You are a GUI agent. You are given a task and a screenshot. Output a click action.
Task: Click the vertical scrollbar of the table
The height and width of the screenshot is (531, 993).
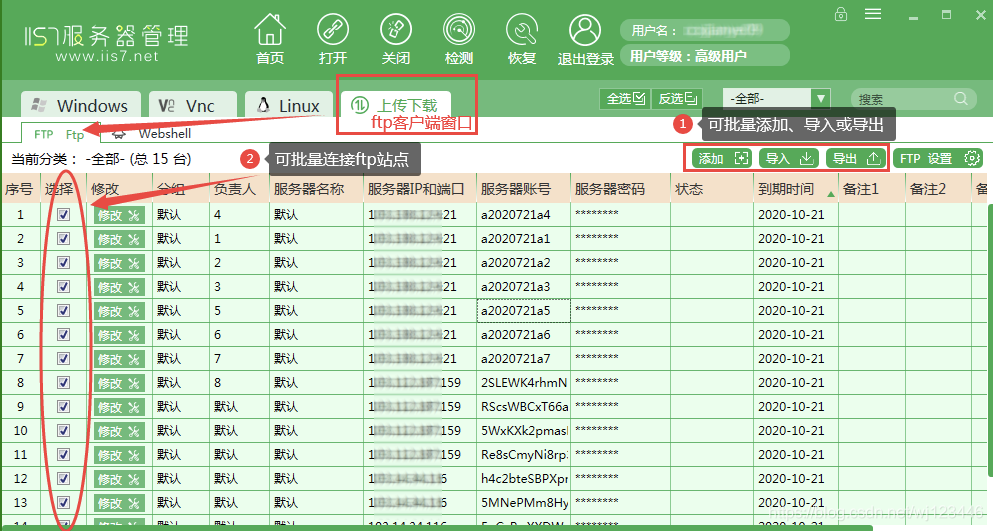[x=990, y=339]
